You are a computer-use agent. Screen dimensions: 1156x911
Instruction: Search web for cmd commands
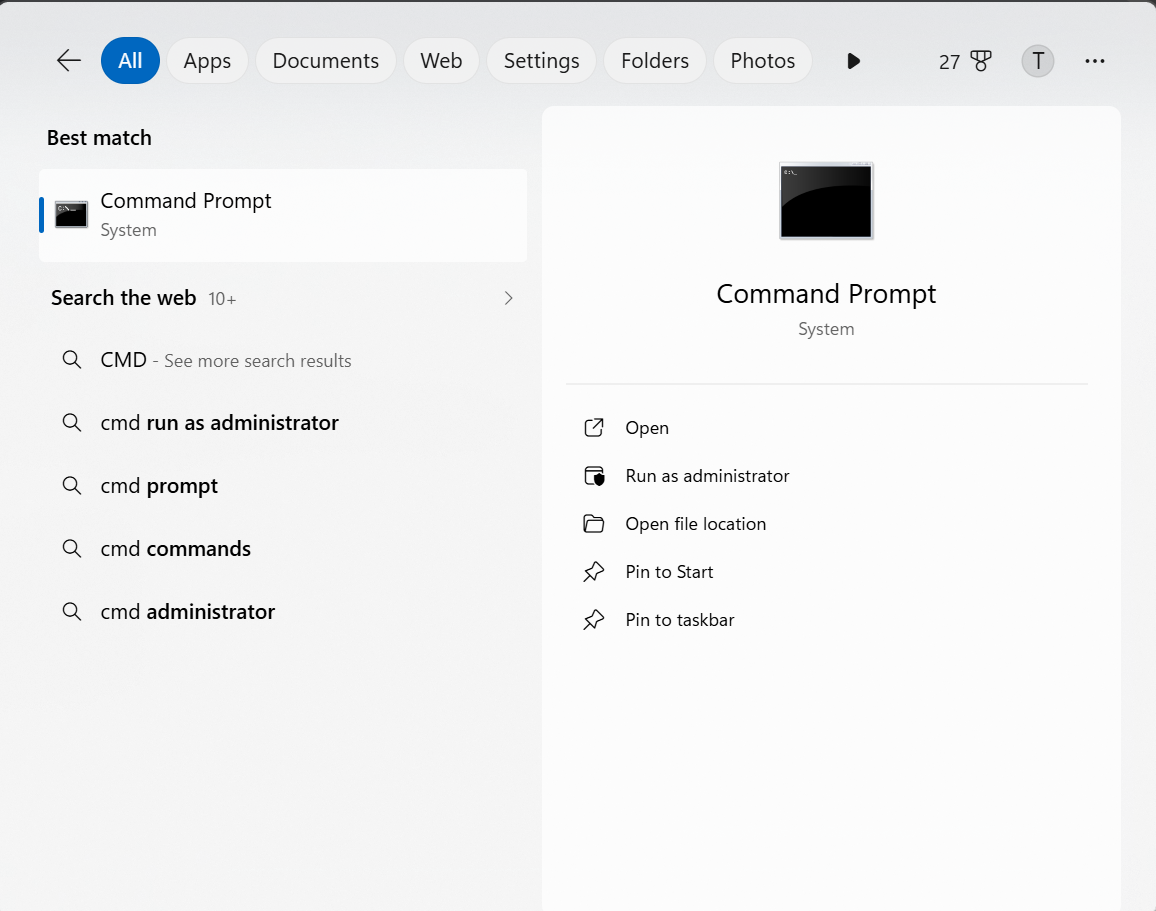[283, 548]
